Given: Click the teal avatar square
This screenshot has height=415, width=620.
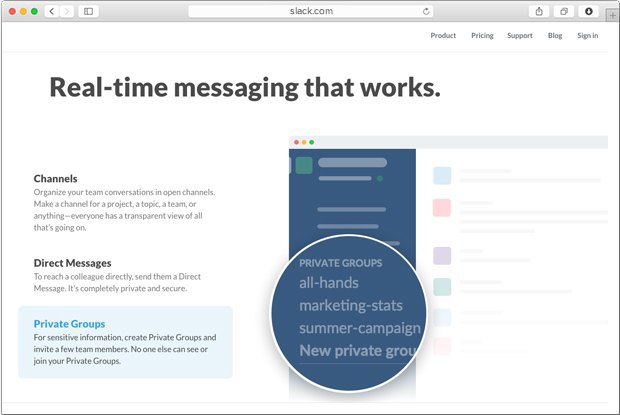Looking at the screenshot, I should (442, 287).
